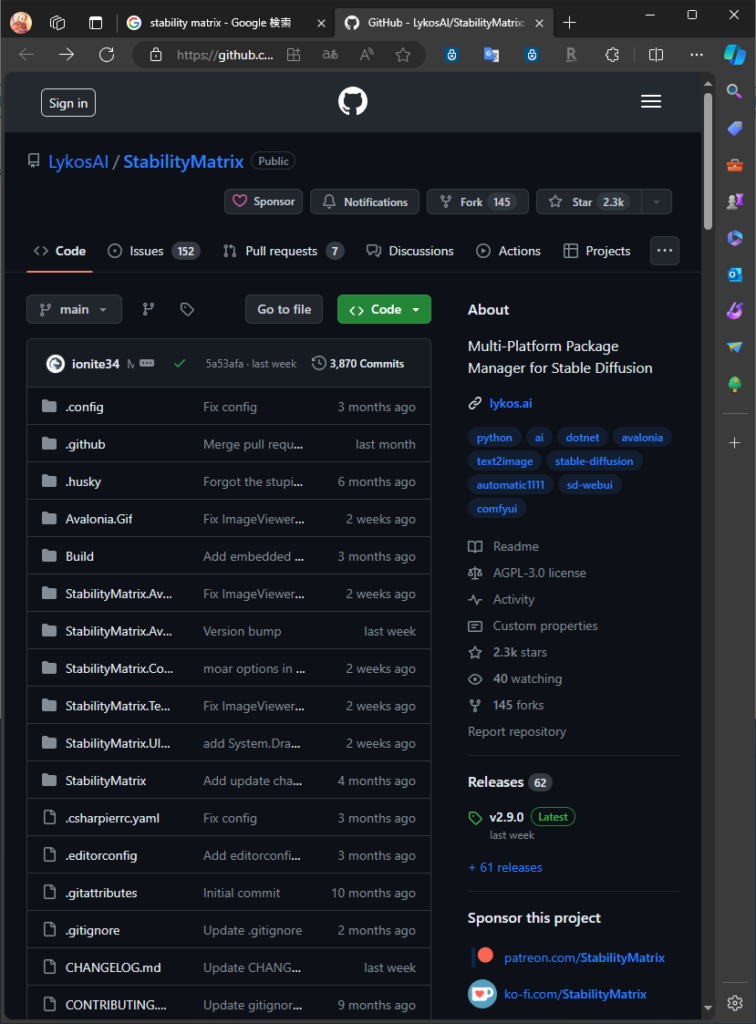Expand the Star lists dropdown arrow

[657, 202]
